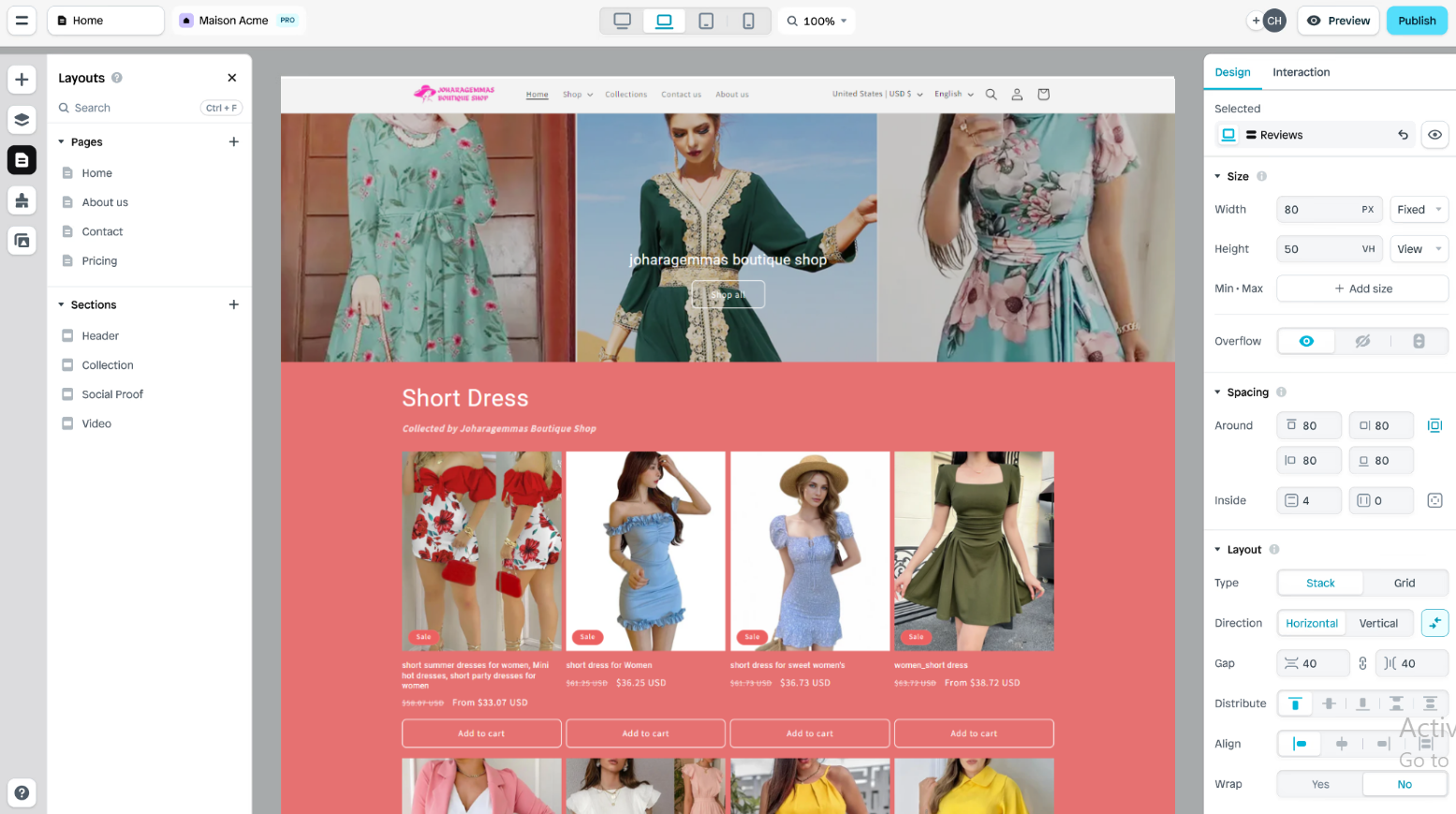This screenshot has height=814, width=1456.
Task: Select the Grid layout type
Action: 1404,583
